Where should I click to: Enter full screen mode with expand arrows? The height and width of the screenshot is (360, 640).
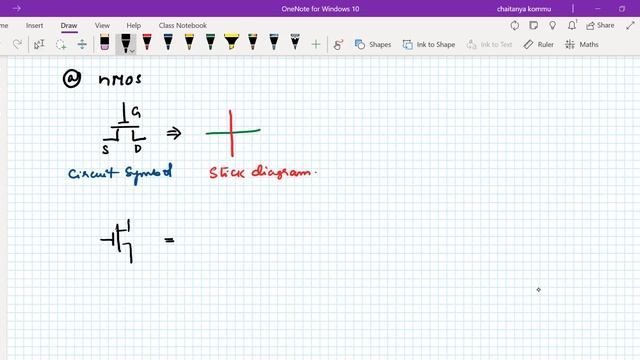[x=630, y=25]
